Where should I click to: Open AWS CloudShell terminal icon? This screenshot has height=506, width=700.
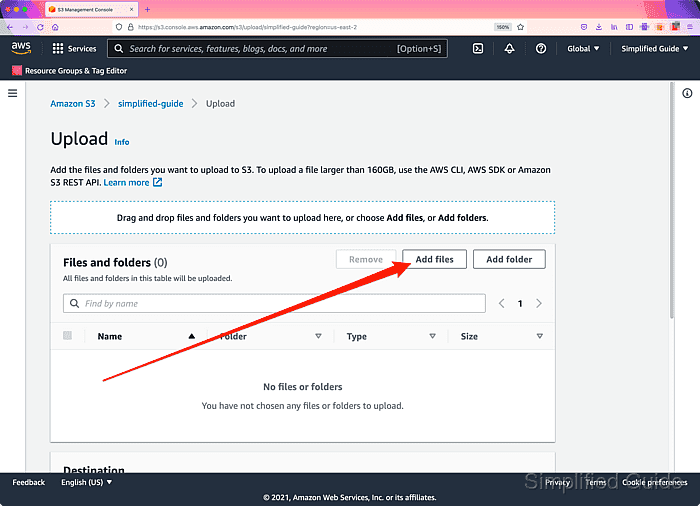coord(478,49)
